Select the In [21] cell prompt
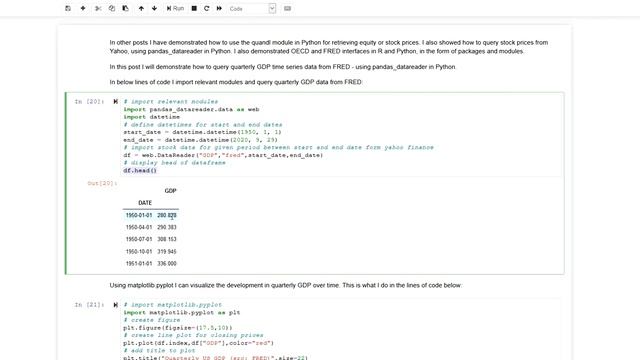 point(89,304)
